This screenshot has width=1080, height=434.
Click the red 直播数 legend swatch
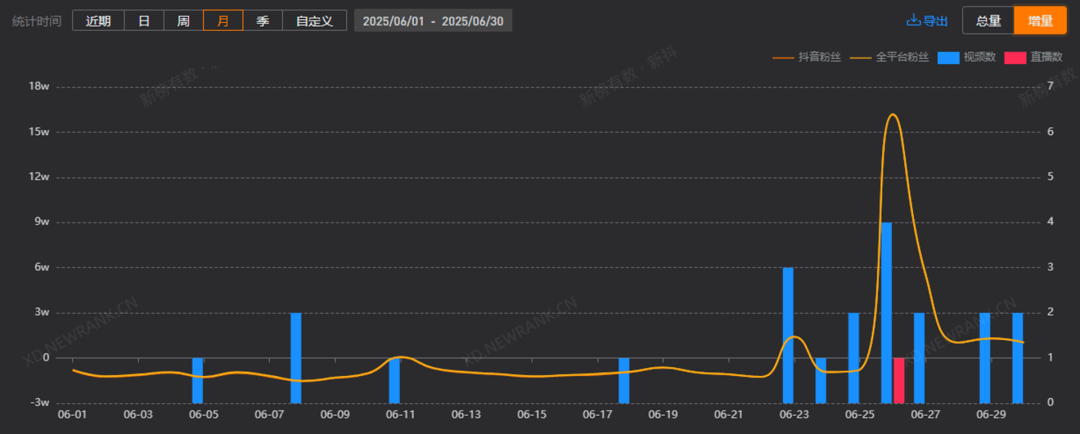[1015, 58]
